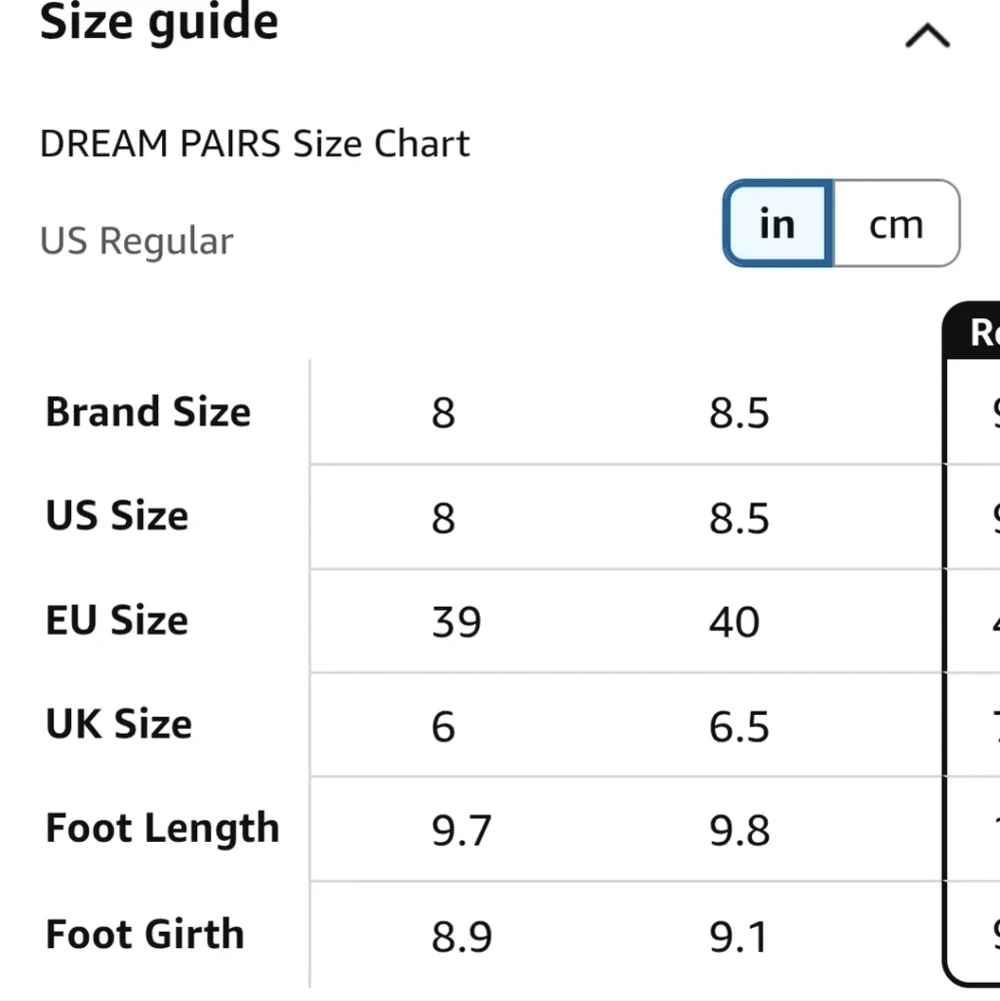The width and height of the screenshot is (1000, 1001).
Task: Select the recommended size column header
Action: 972,331
